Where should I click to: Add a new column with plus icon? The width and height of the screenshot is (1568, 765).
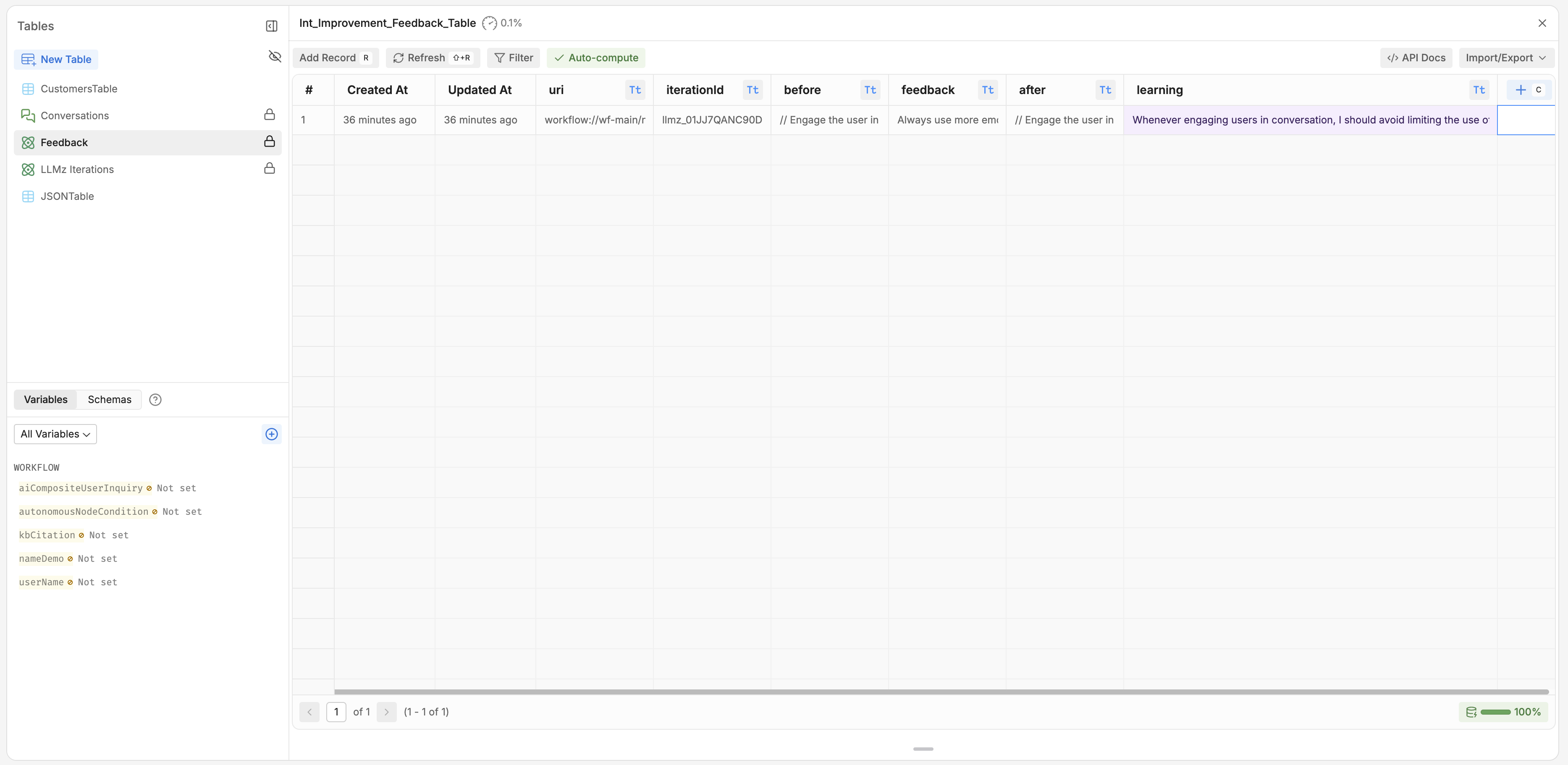1521,90
